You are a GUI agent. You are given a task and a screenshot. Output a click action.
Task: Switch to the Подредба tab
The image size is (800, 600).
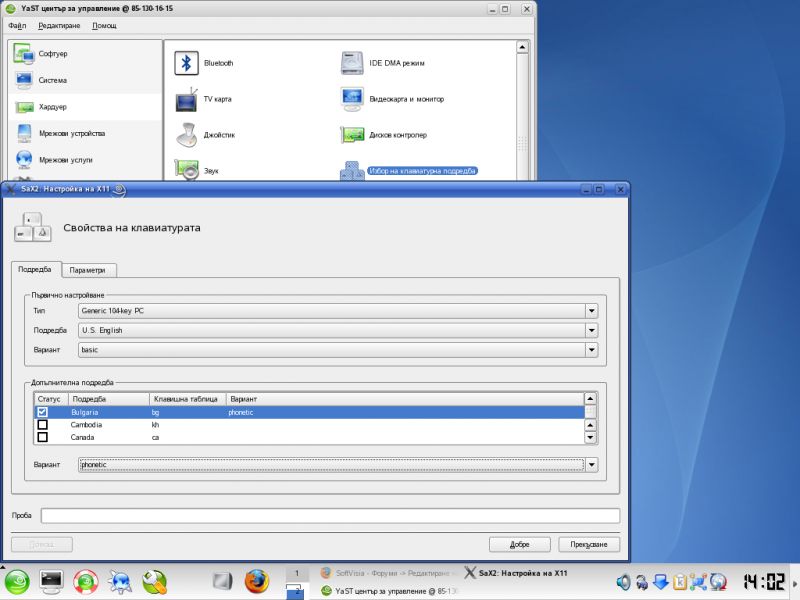(x=35, y=269)
